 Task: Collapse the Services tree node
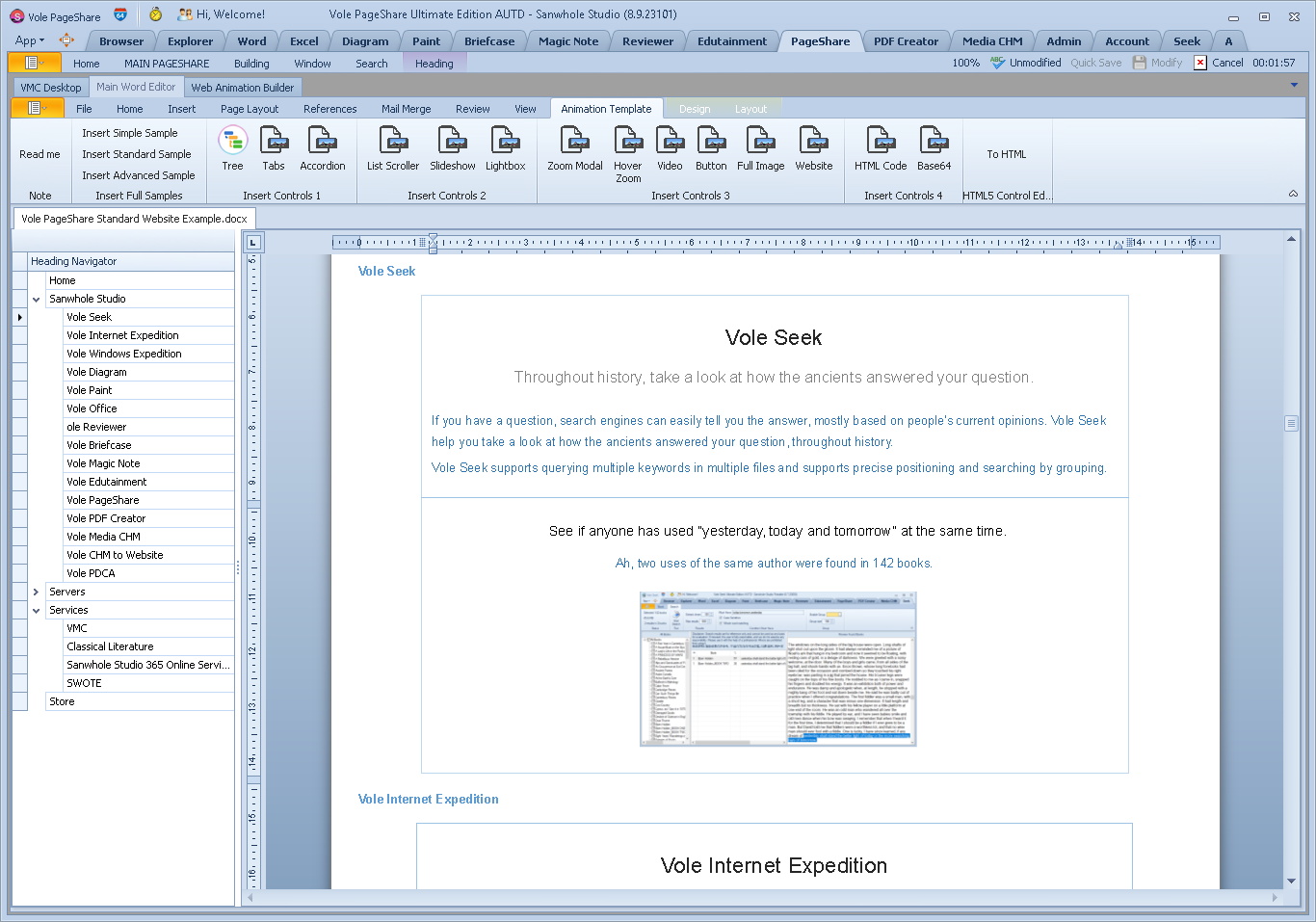37,610
